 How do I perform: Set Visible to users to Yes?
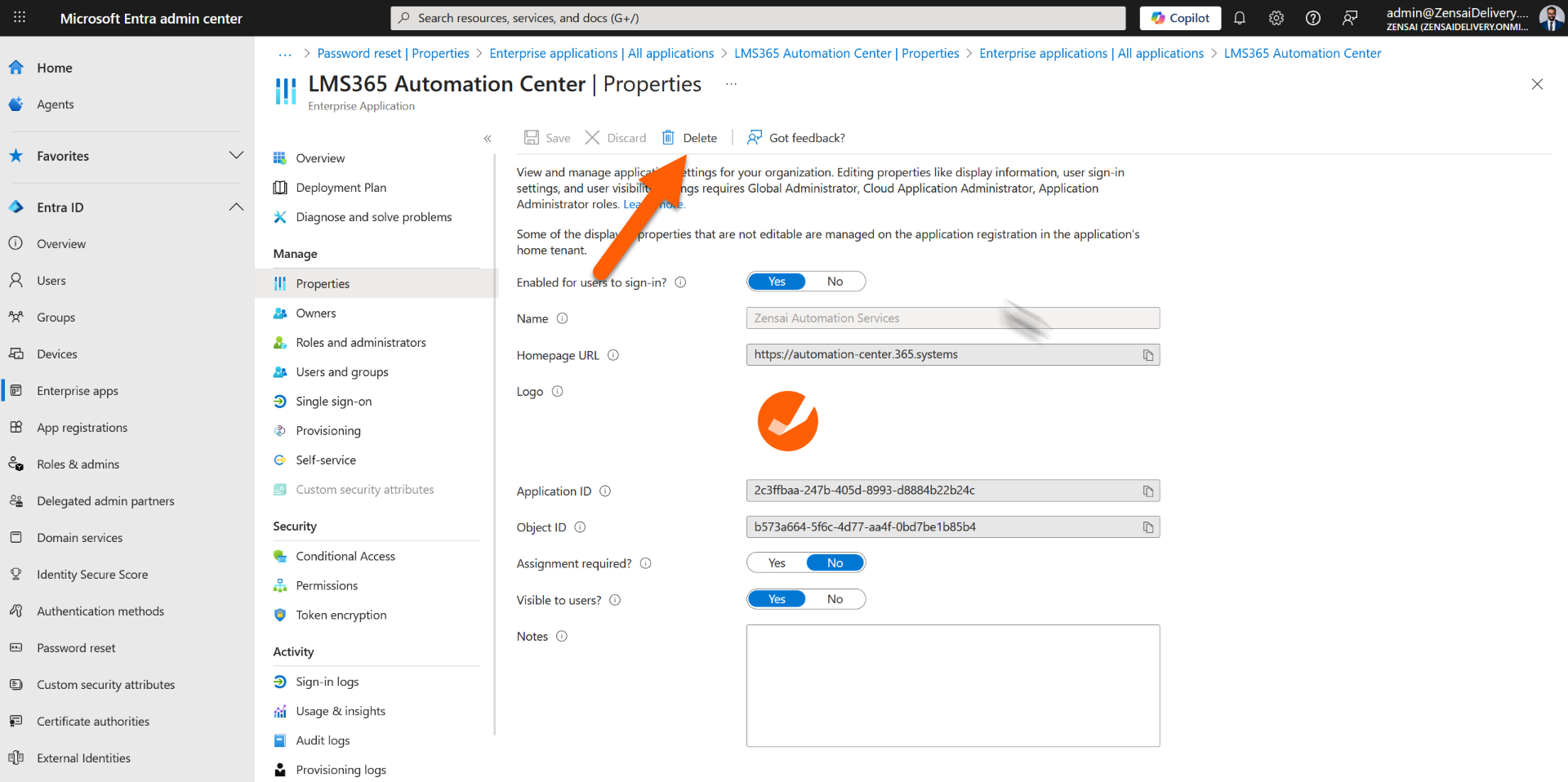coord(777,599)
